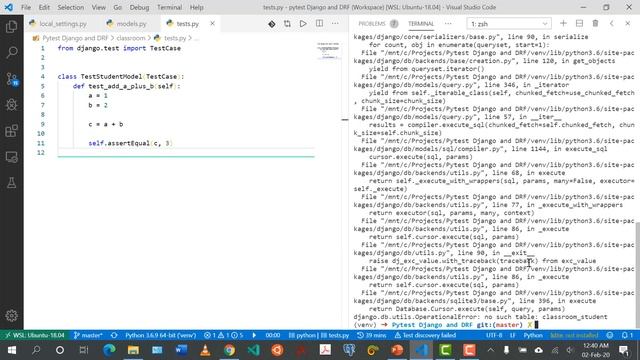640x360 pixels.
Task: Open the Search view in activity bar
Action: coord(11,52)
